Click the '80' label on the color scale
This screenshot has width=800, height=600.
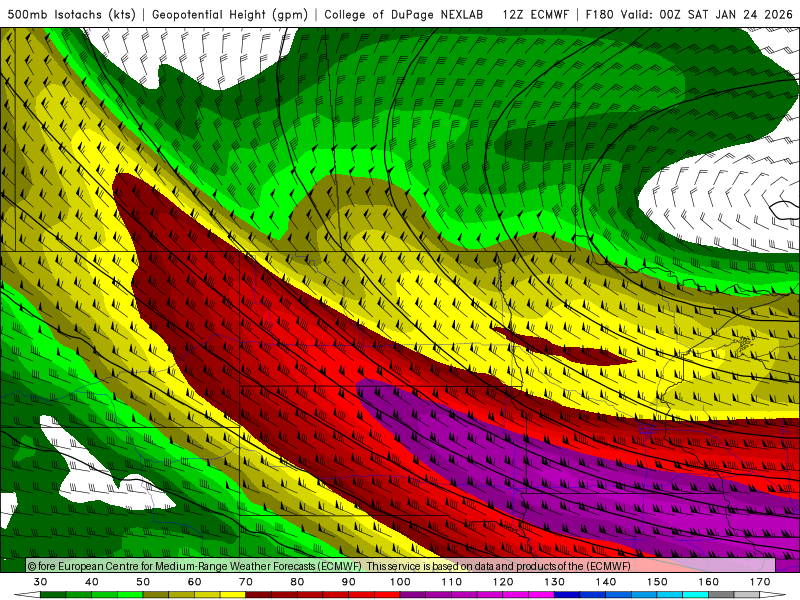pos(297,582)
